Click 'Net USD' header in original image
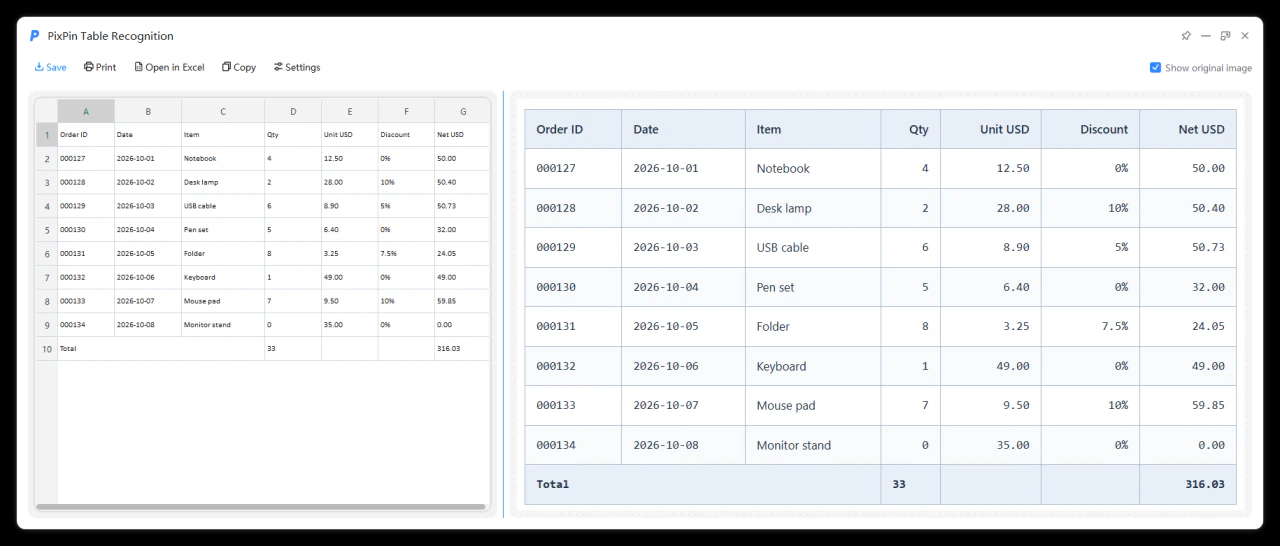The image size is (1280, 546). tap(1201, 130)
